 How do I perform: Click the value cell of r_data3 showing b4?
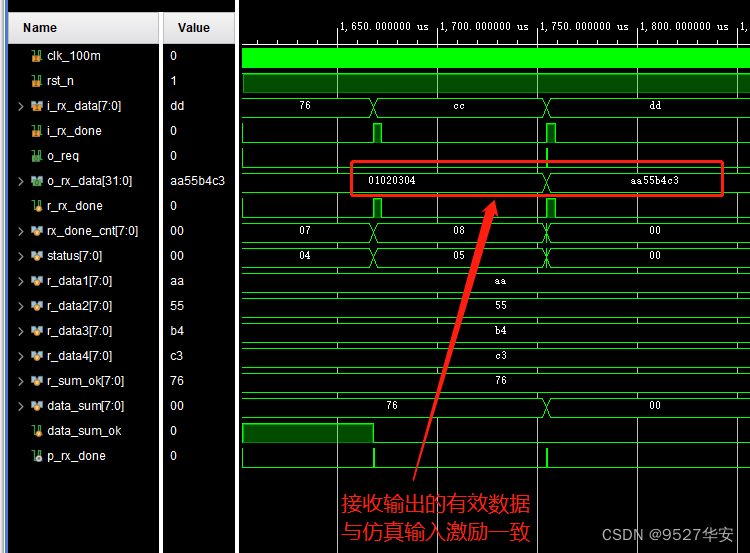(x=178, y=331)
